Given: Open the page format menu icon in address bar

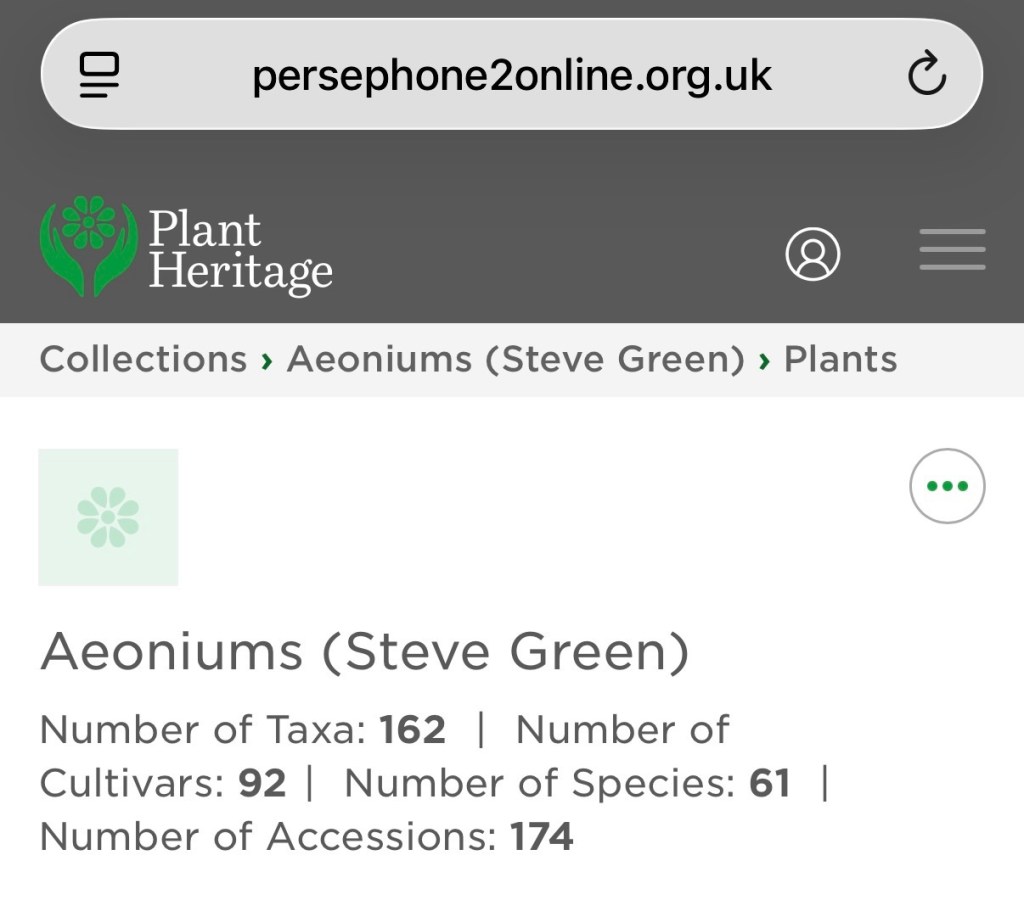Looking at the screenshot, I should point(99,75).
